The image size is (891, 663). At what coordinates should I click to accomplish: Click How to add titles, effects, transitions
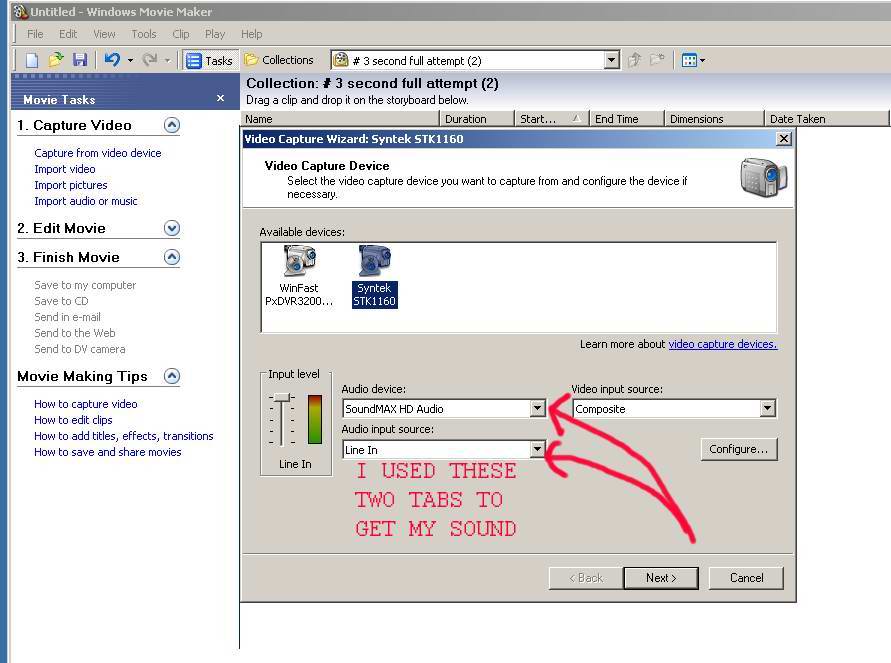point(124,436)
